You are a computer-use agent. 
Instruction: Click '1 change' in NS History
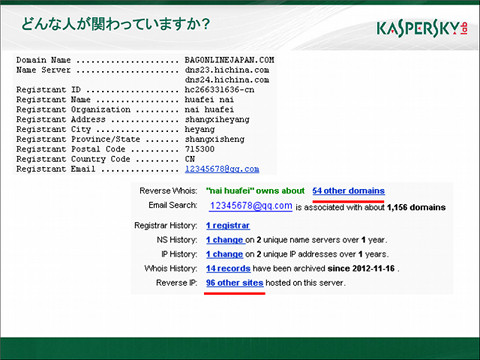224,240
